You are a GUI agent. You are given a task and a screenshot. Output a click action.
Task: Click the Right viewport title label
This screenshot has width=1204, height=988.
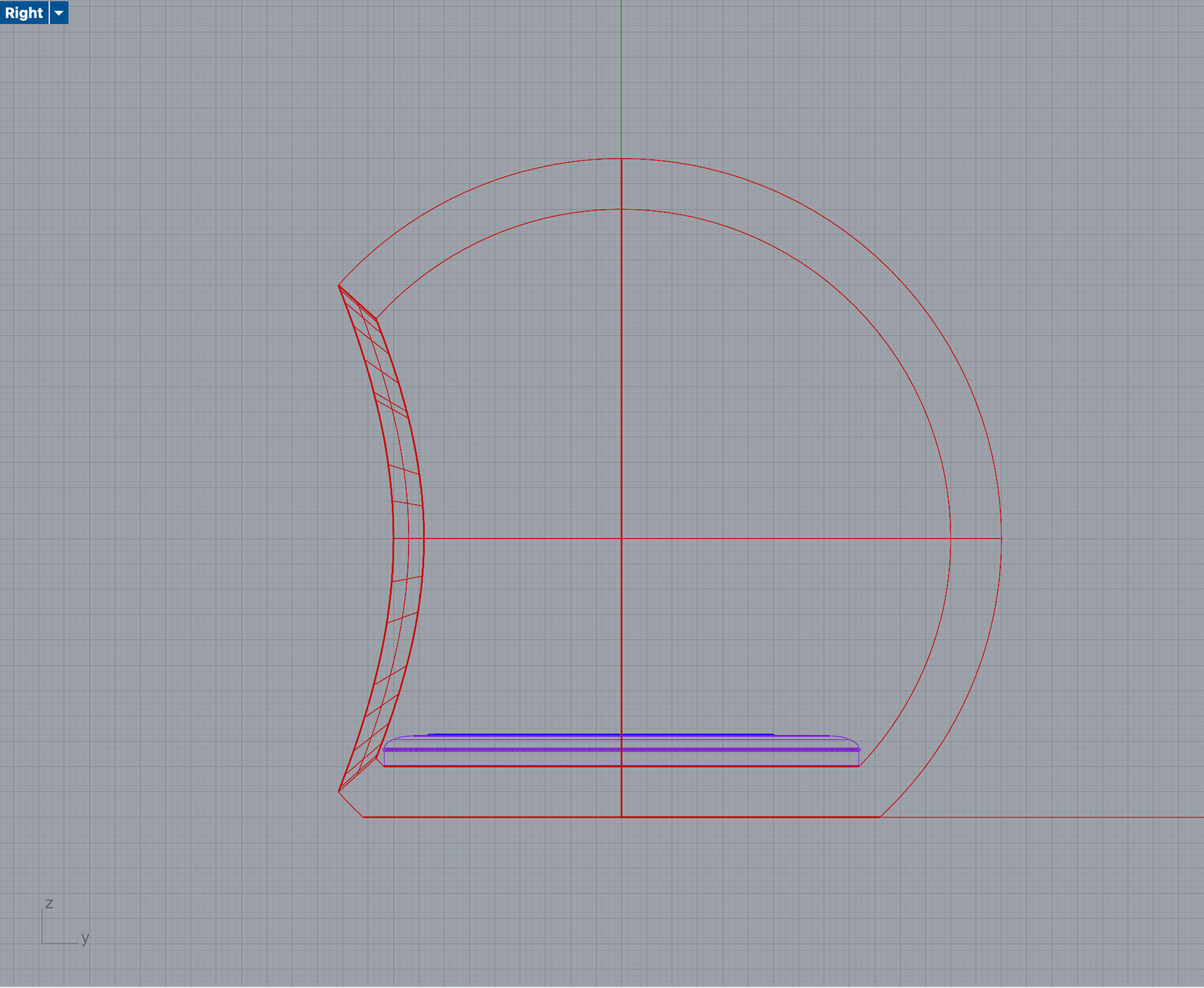tap(24, 13)
